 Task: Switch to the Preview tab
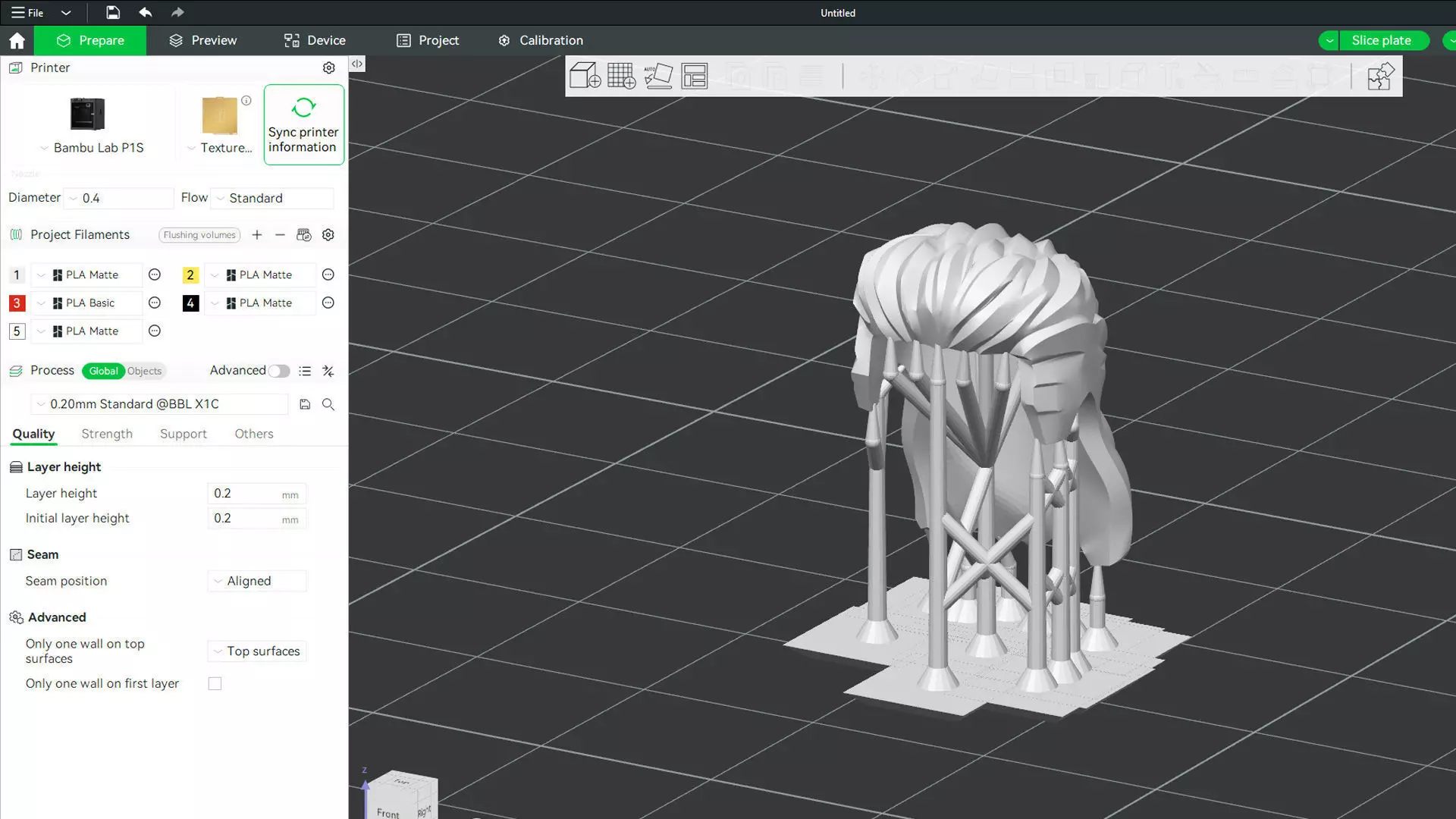[202, 40]
